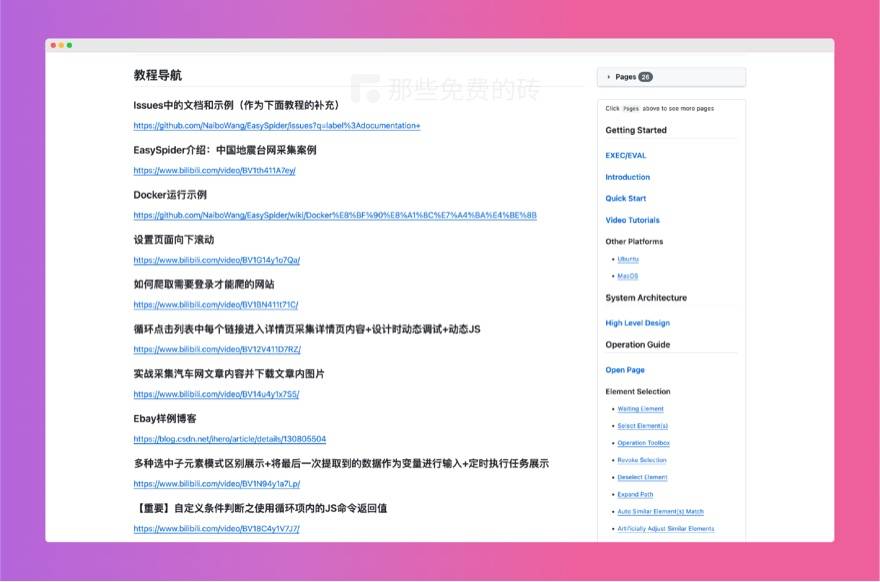The width and height of the screenshot is (880, 582).
Task: Click the EasySpider介绍 heading text
Action: tap(225, 150)
